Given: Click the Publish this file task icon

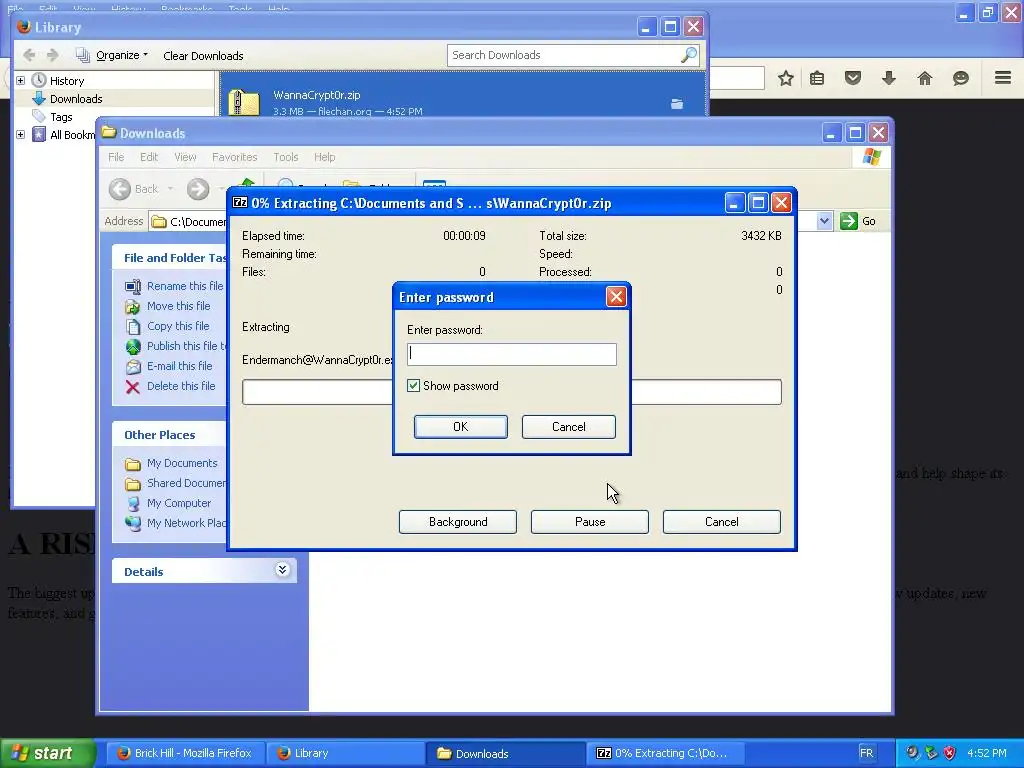Looking at the screenshot, I should point(133,346).
